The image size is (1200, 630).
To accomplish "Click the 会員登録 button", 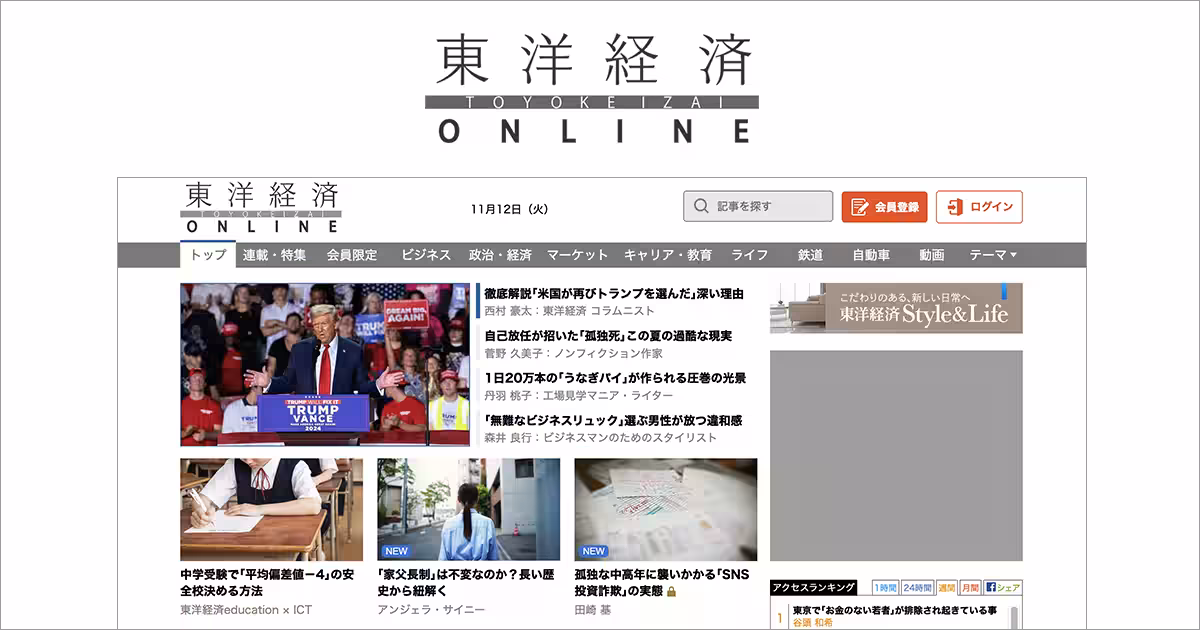I will (x=886, y=206).
